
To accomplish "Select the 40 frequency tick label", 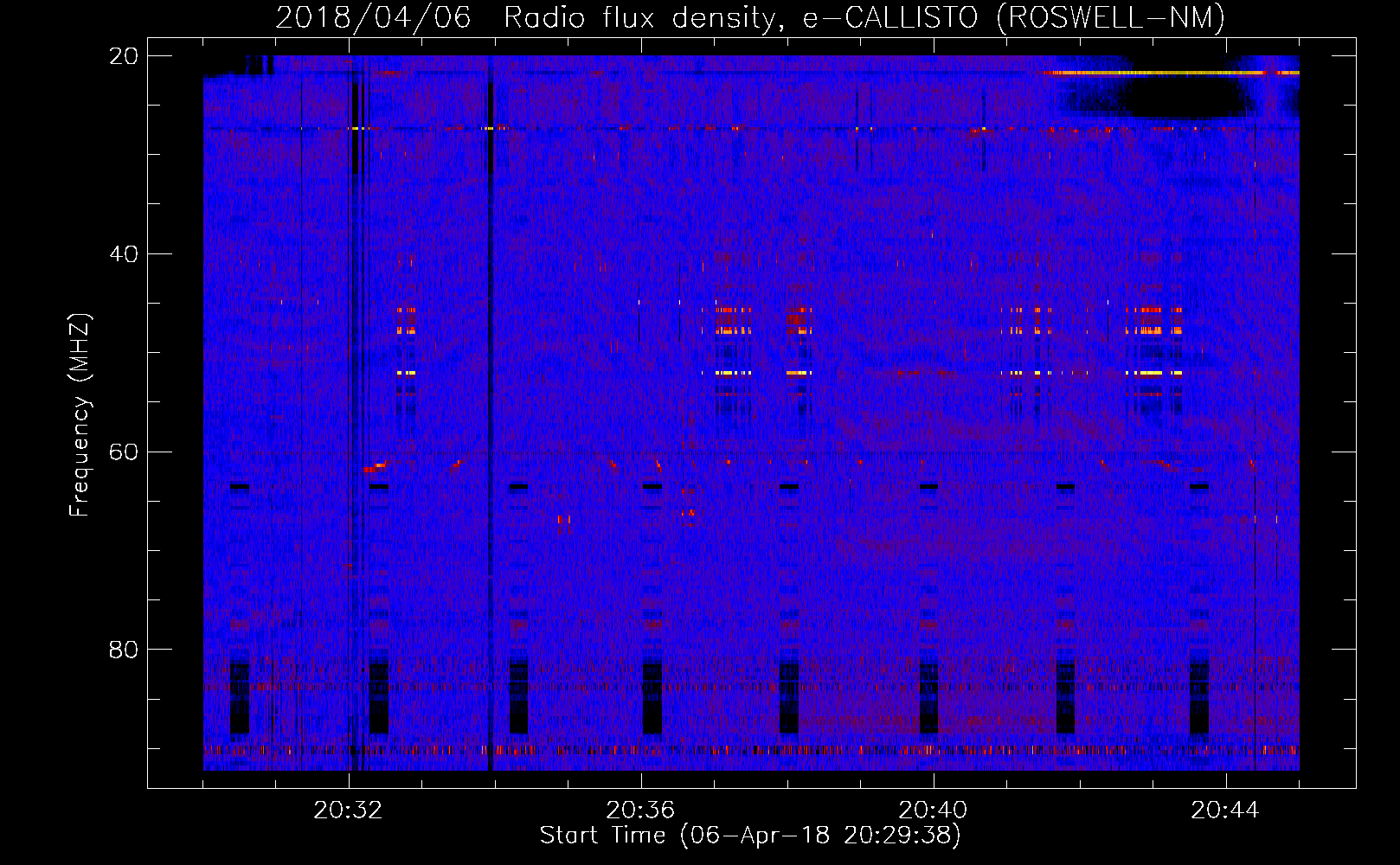I will pyautogui.click(x=124, y=254).
